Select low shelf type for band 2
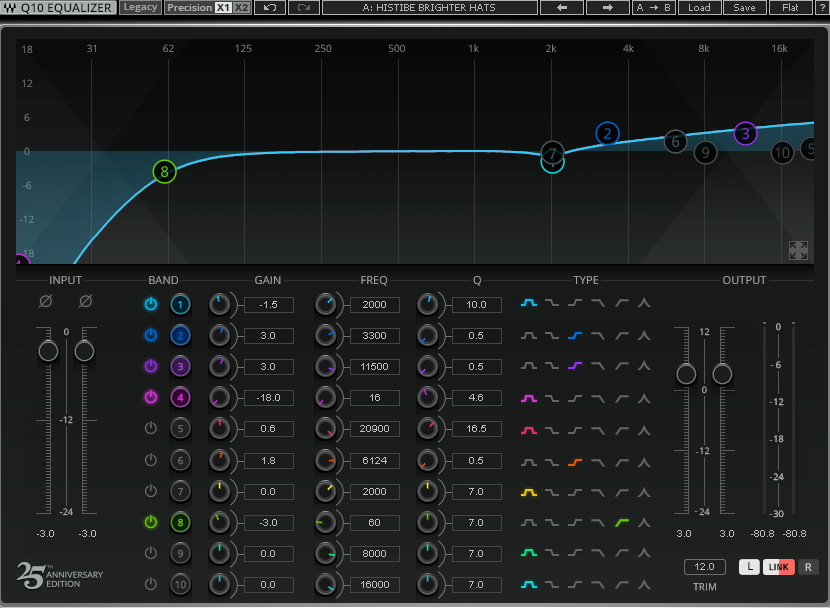 click(x=552, y=335)
